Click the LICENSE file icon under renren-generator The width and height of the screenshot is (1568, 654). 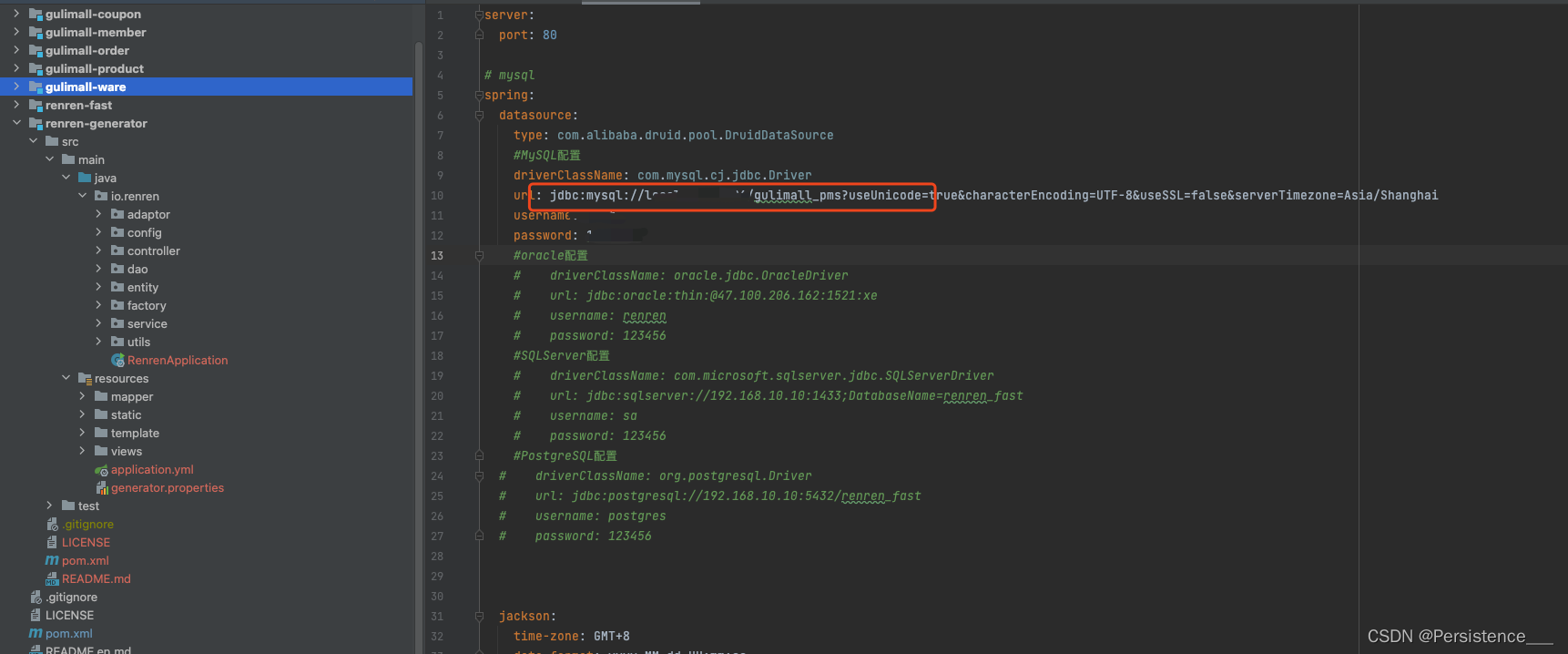coord(52,542)
